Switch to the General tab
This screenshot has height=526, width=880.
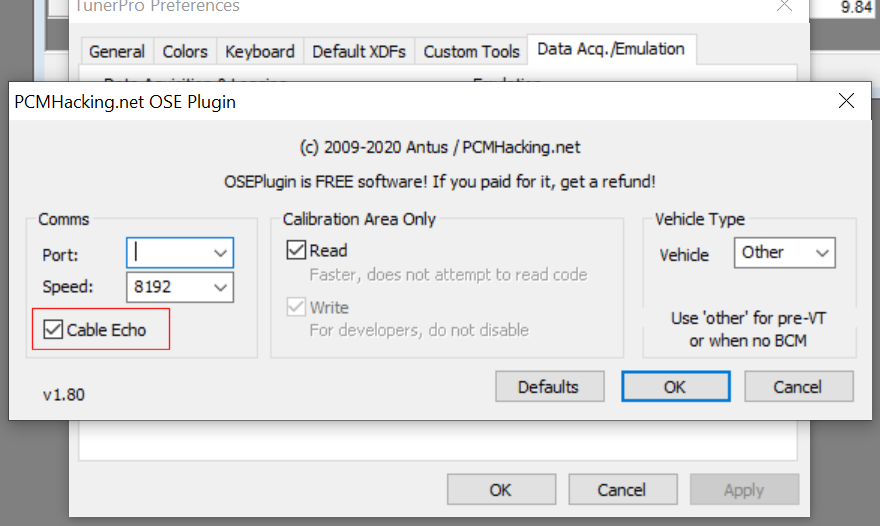point(117,52)
